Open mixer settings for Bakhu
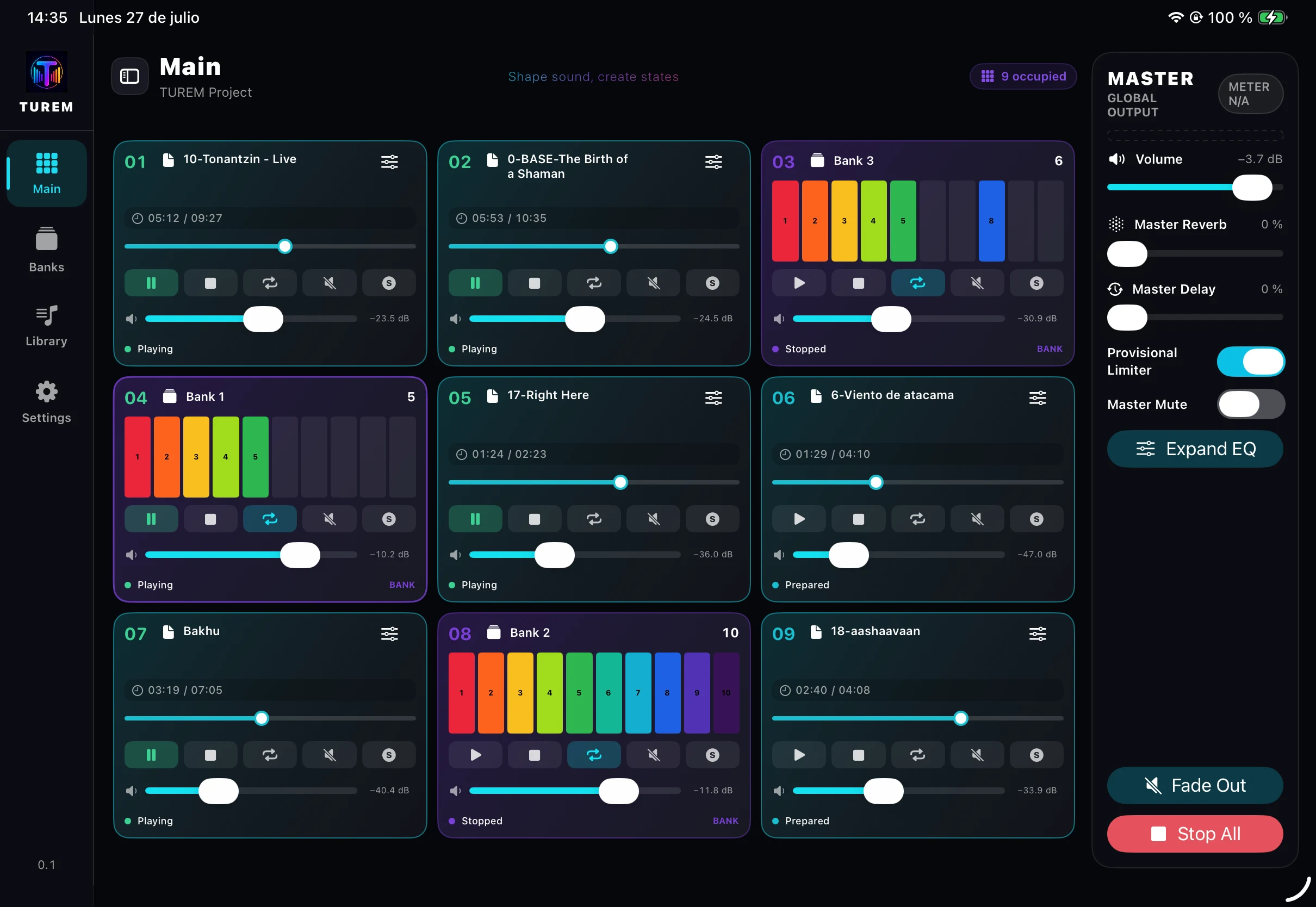Image resolution: width=1316 pixels, height=907 pixels. (x=389, y=633)
